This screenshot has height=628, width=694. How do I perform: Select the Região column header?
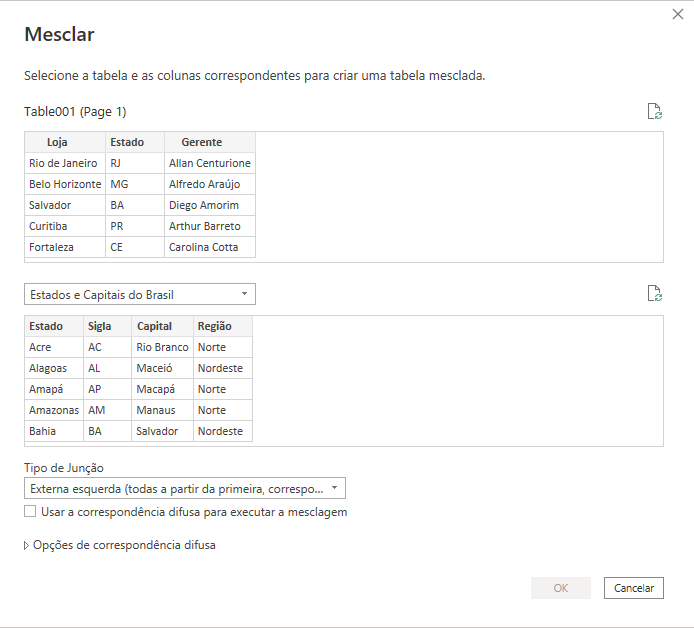tap(223, 326)
